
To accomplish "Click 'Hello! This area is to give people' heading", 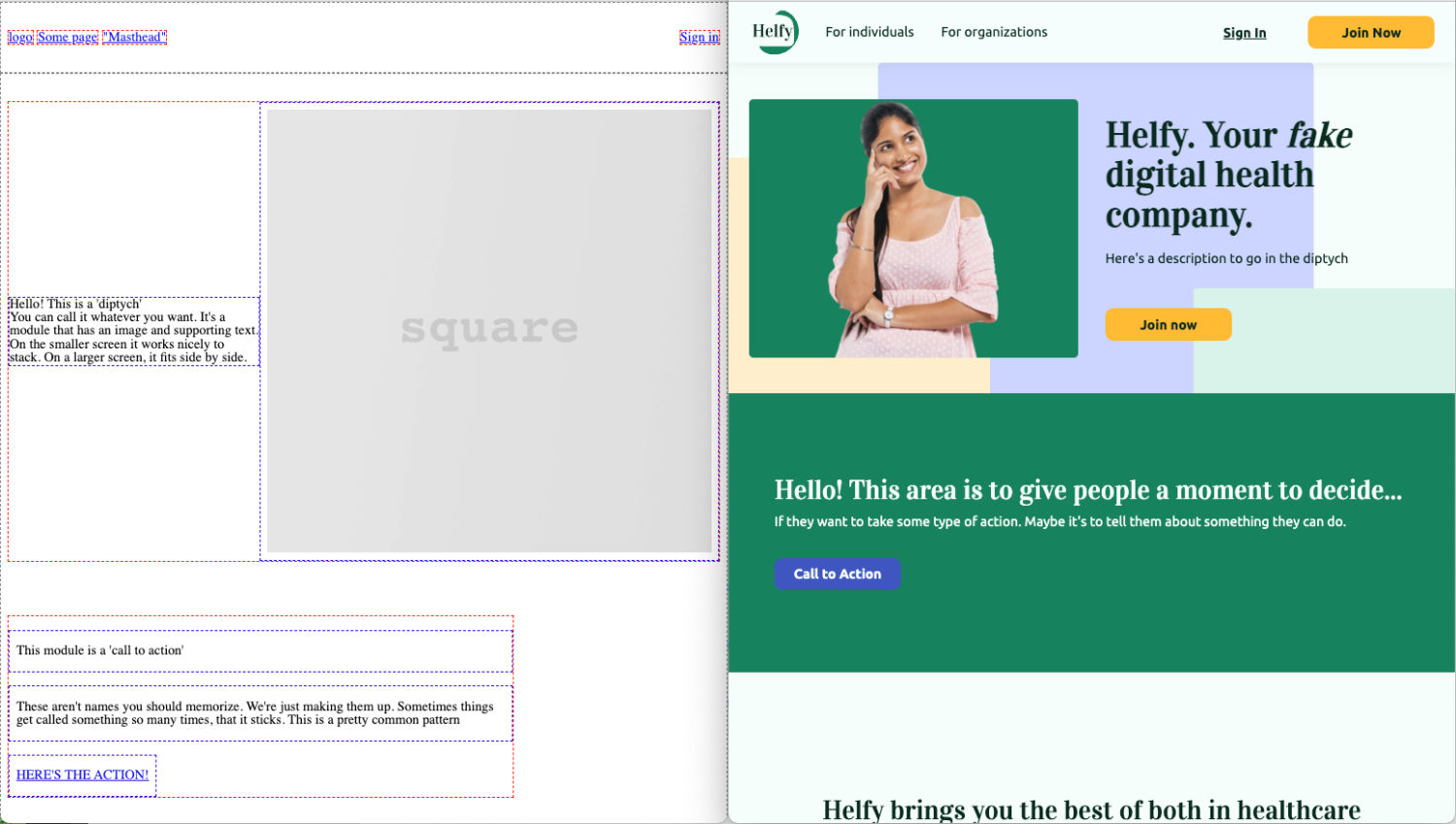I will pos(1088,490).
